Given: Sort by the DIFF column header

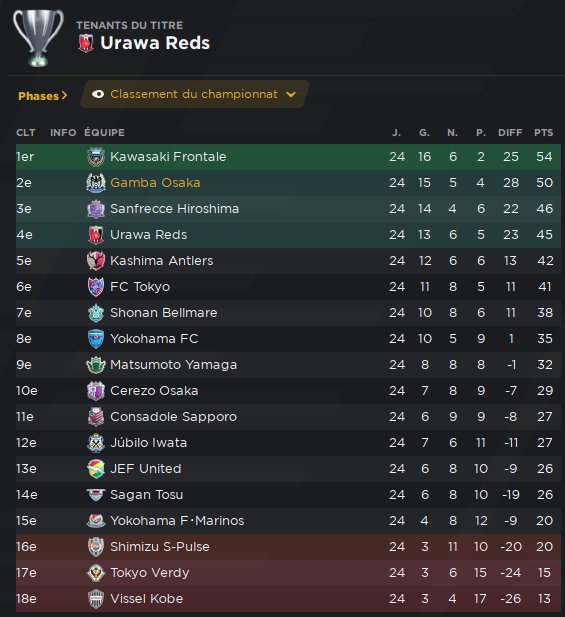Looking at the screenshot, I should pyautogui.click(x=510, y=133).
